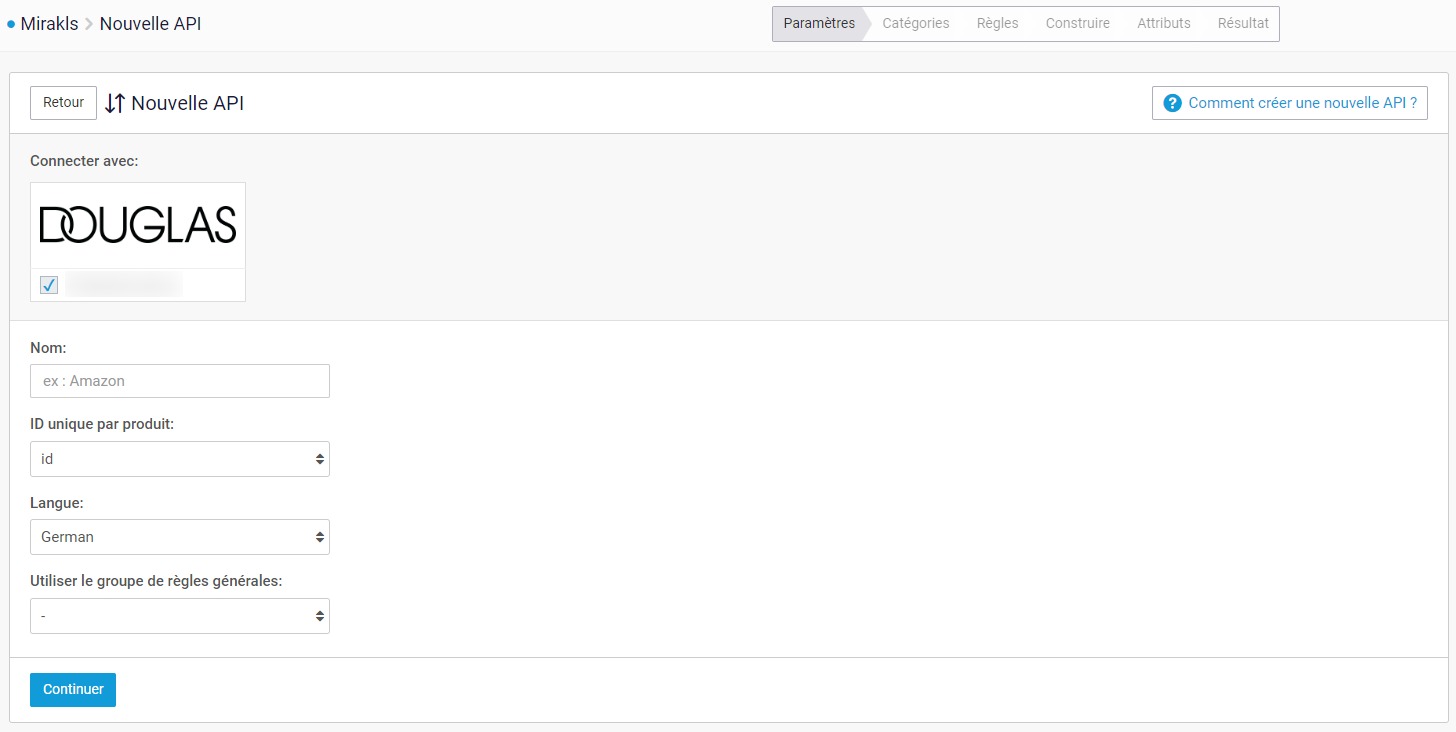
Task: Jump to the Résultat step
Action: pyautogui.click(x=1243, y=24)
